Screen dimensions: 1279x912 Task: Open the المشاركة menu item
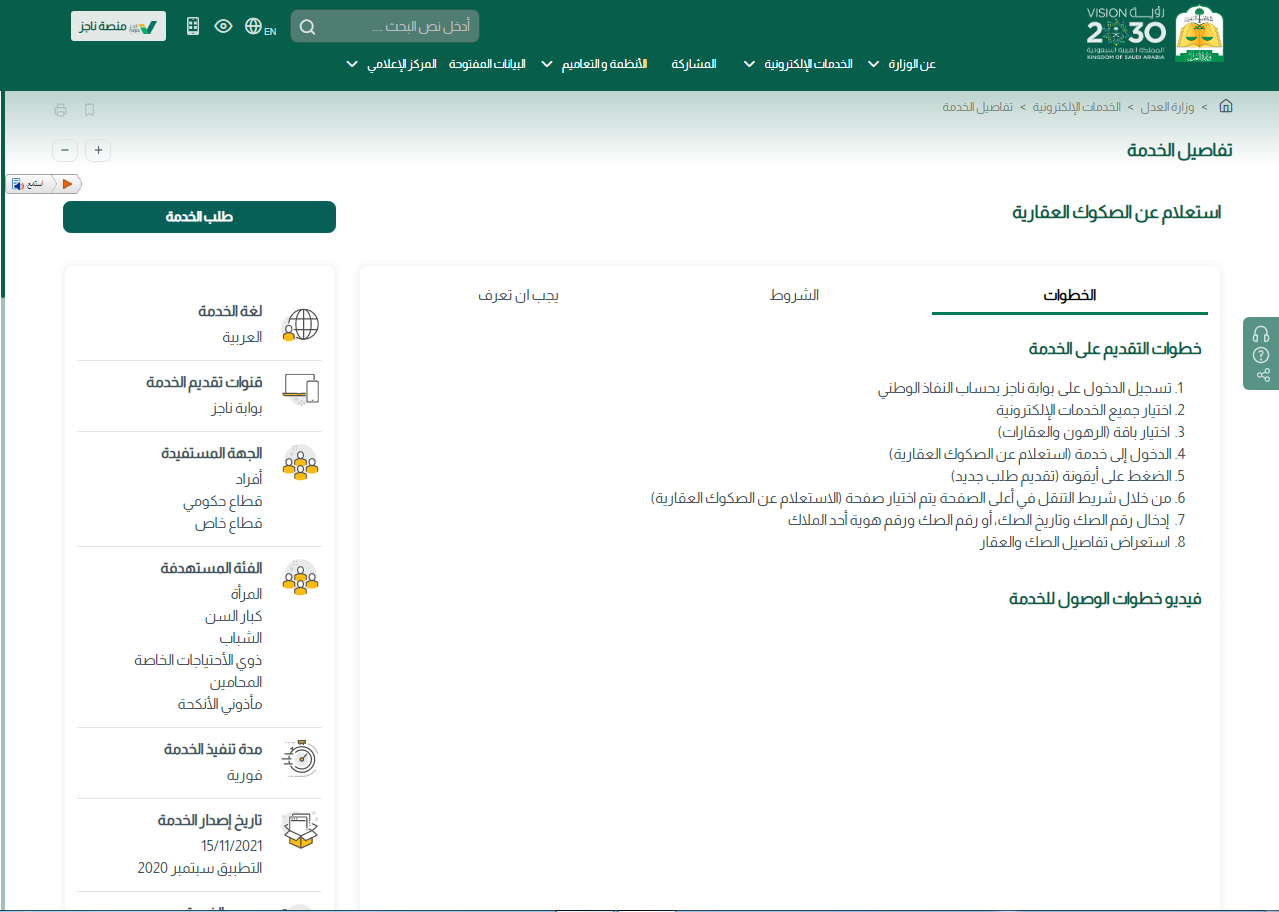click(x=695, y=64)
